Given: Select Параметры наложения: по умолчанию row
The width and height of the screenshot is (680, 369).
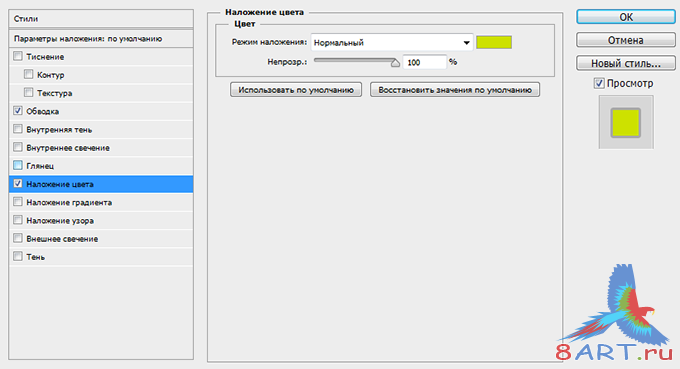Looking at the screenshot, I should pos(101,39).
